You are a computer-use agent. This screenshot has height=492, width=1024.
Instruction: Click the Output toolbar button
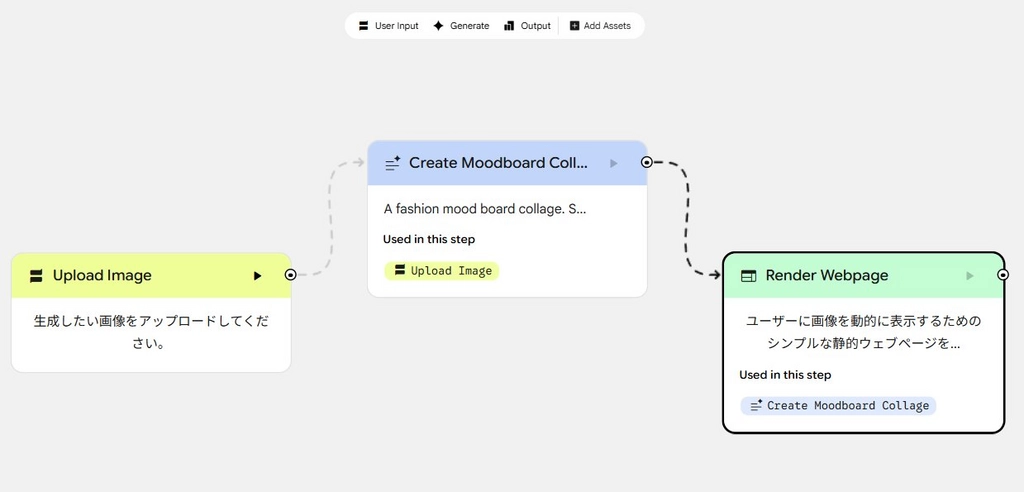point(527,26)
